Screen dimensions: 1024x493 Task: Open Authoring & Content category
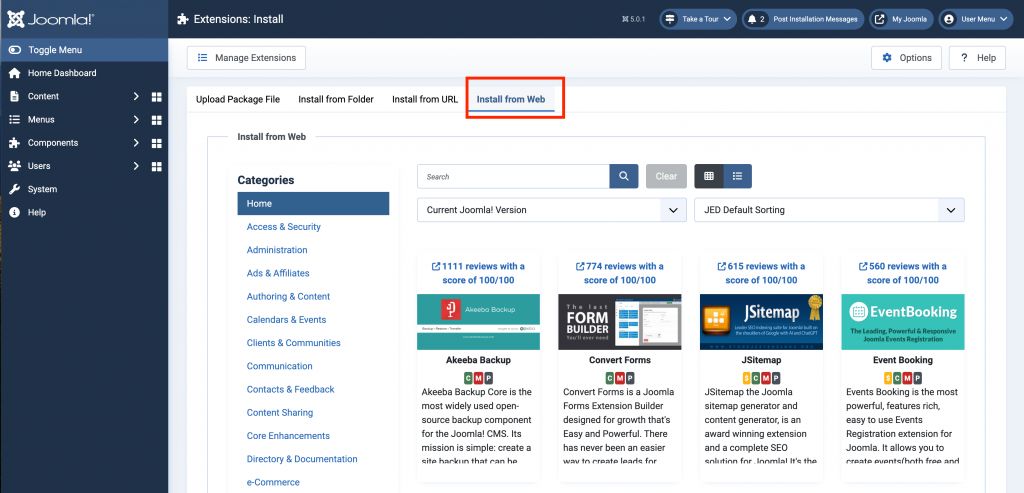pos(288,296)
